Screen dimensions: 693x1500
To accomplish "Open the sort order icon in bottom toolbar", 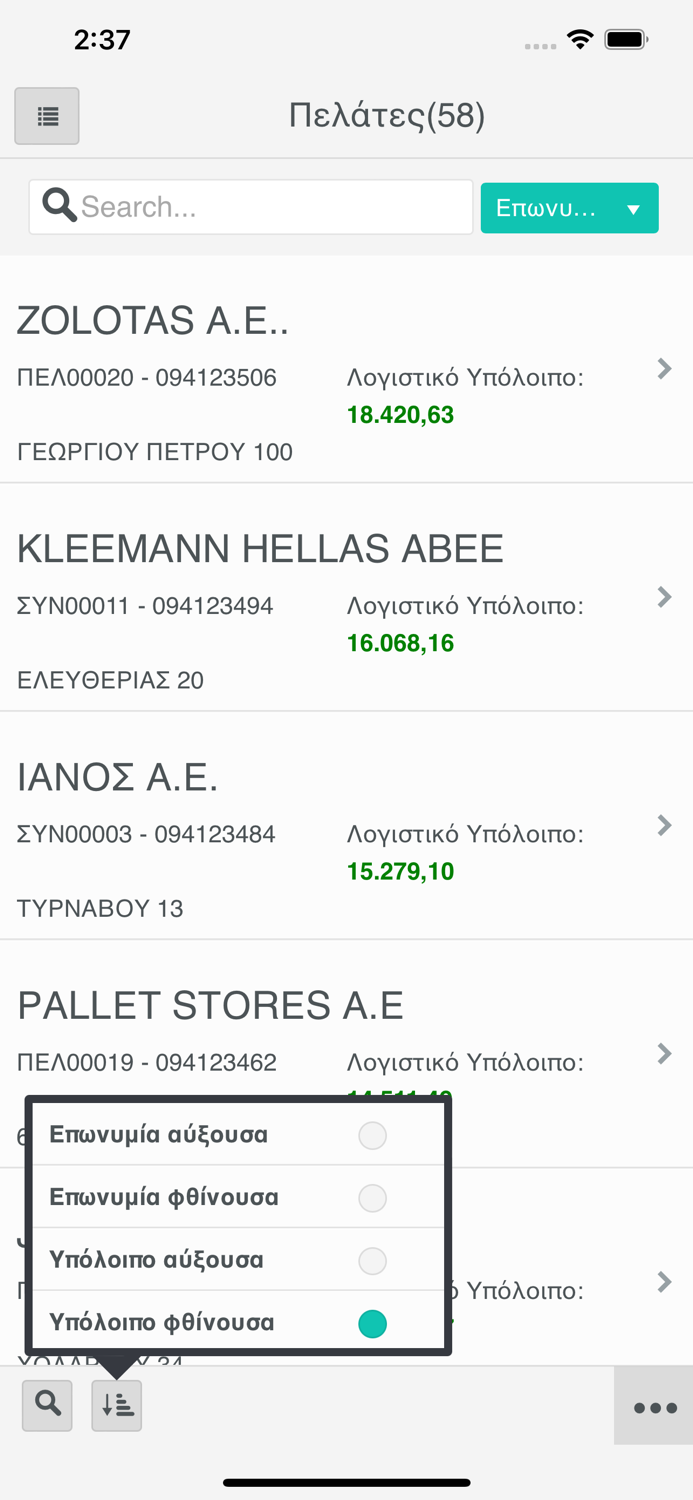I will pyautogui.click(x=115, y=1405).
